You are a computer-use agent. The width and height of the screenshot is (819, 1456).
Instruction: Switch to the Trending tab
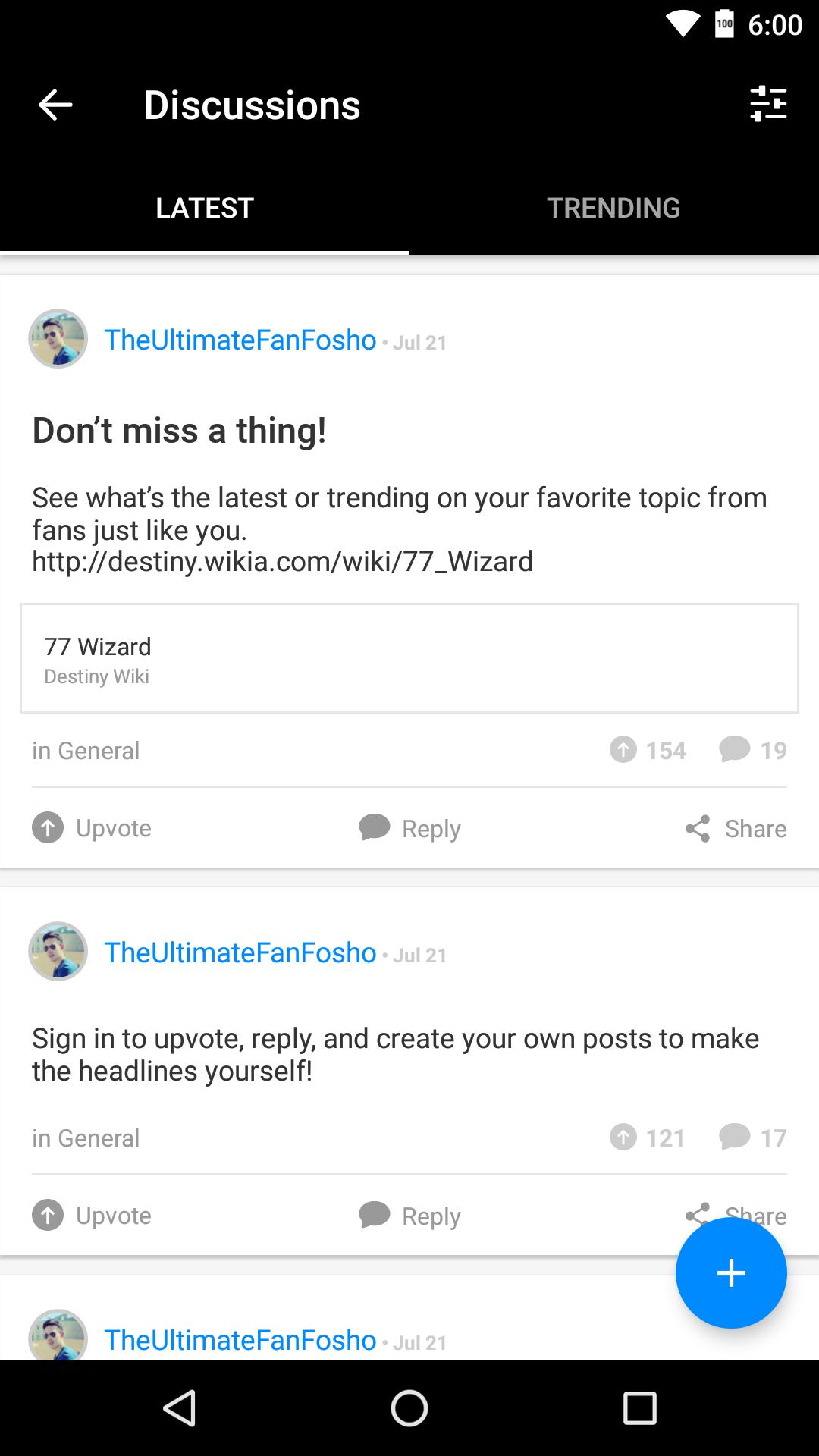pyautogui.click(x=613, y=208)
